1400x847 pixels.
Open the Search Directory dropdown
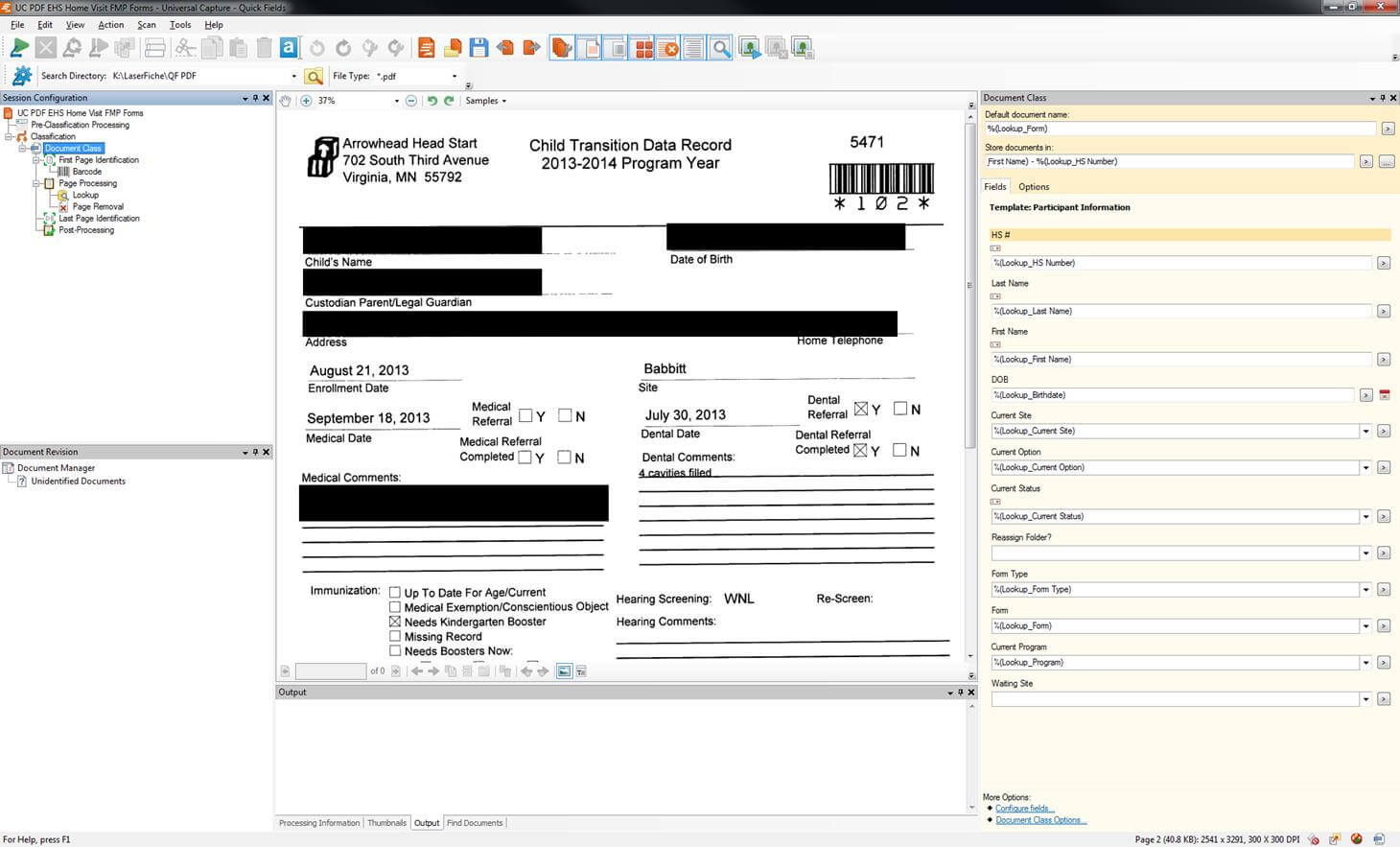[293, 76]
